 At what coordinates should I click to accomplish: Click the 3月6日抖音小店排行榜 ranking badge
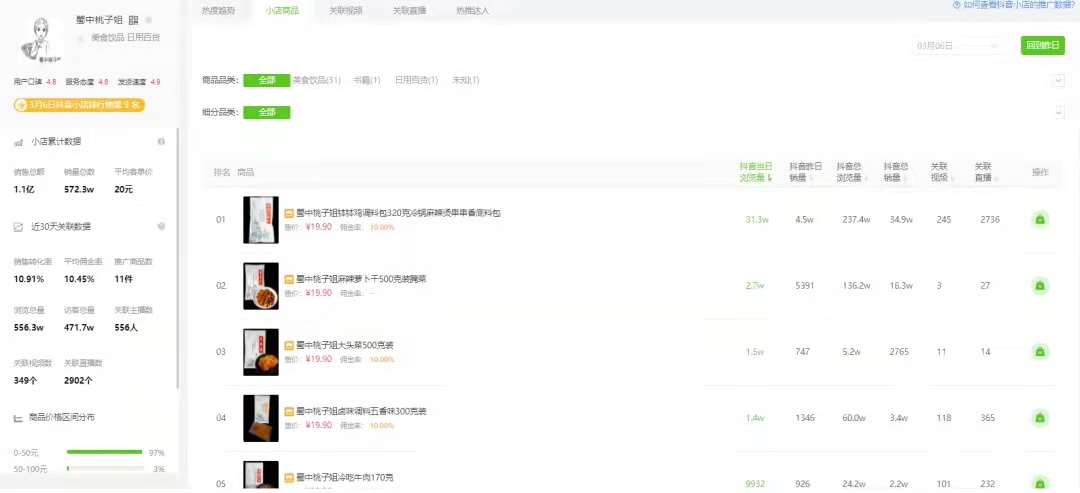pyautogui.click(x=79, y=105)
